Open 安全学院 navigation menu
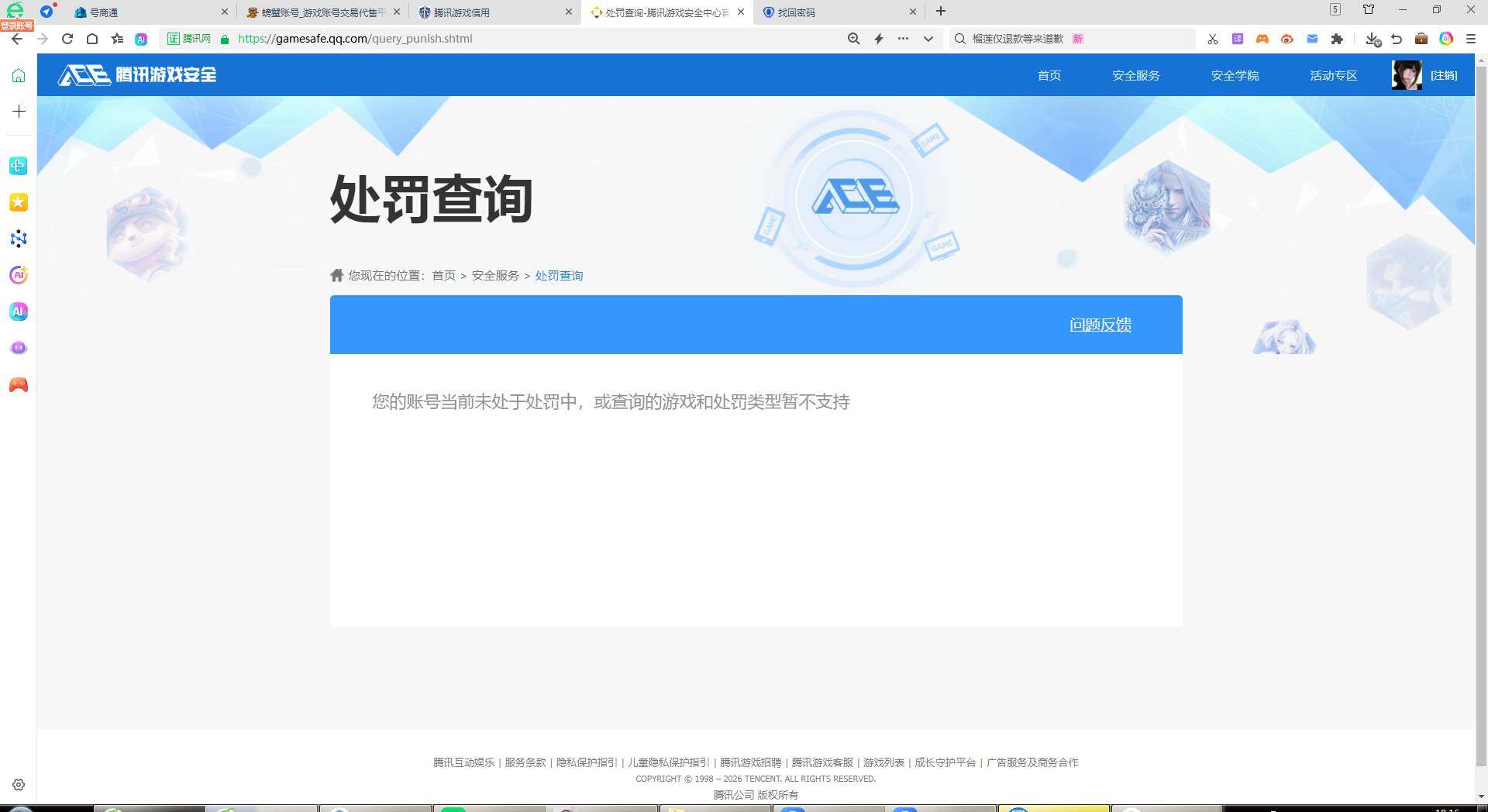This screenshot has width=1488, height=812. click(x=1235, y=75)
